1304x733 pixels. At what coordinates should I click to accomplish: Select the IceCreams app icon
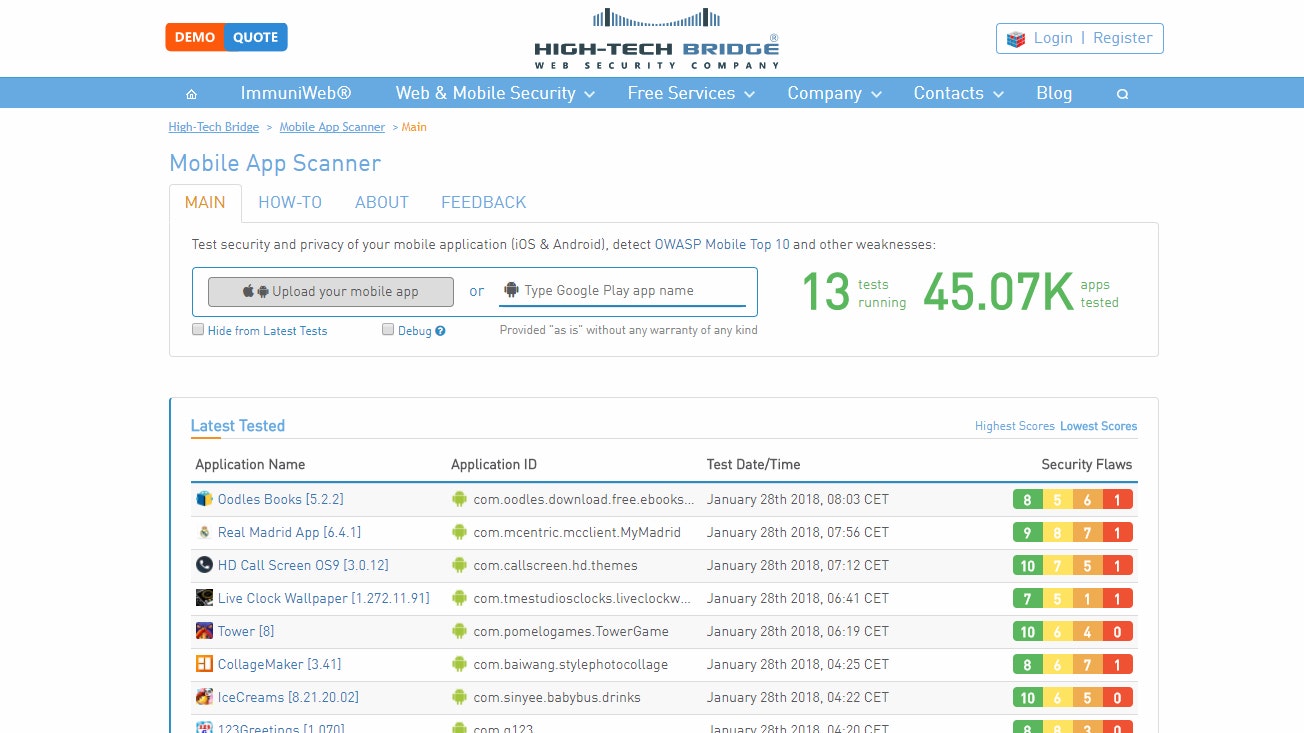(204, 697)
